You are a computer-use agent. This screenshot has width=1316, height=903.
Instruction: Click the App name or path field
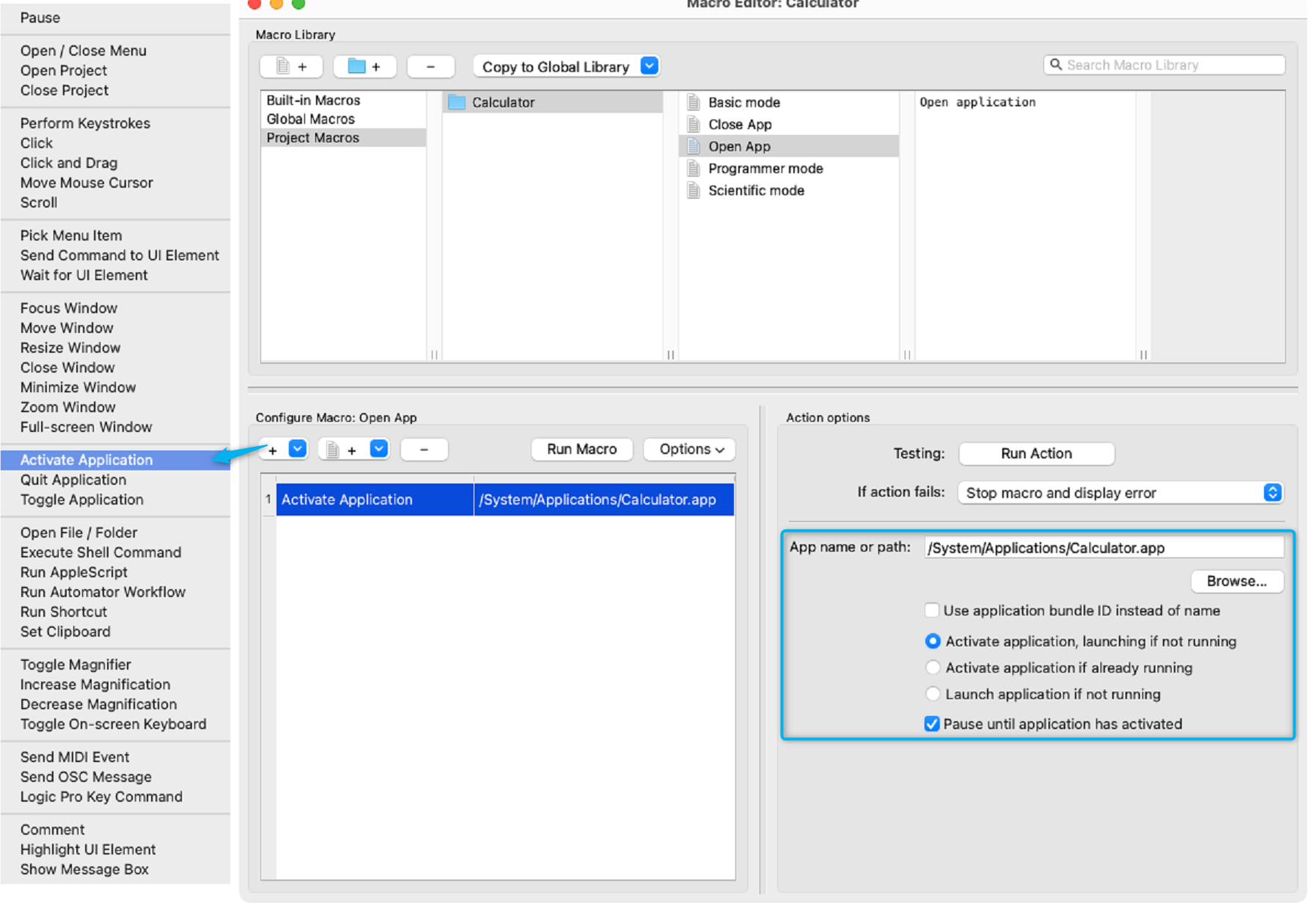tap(1103, 548)
